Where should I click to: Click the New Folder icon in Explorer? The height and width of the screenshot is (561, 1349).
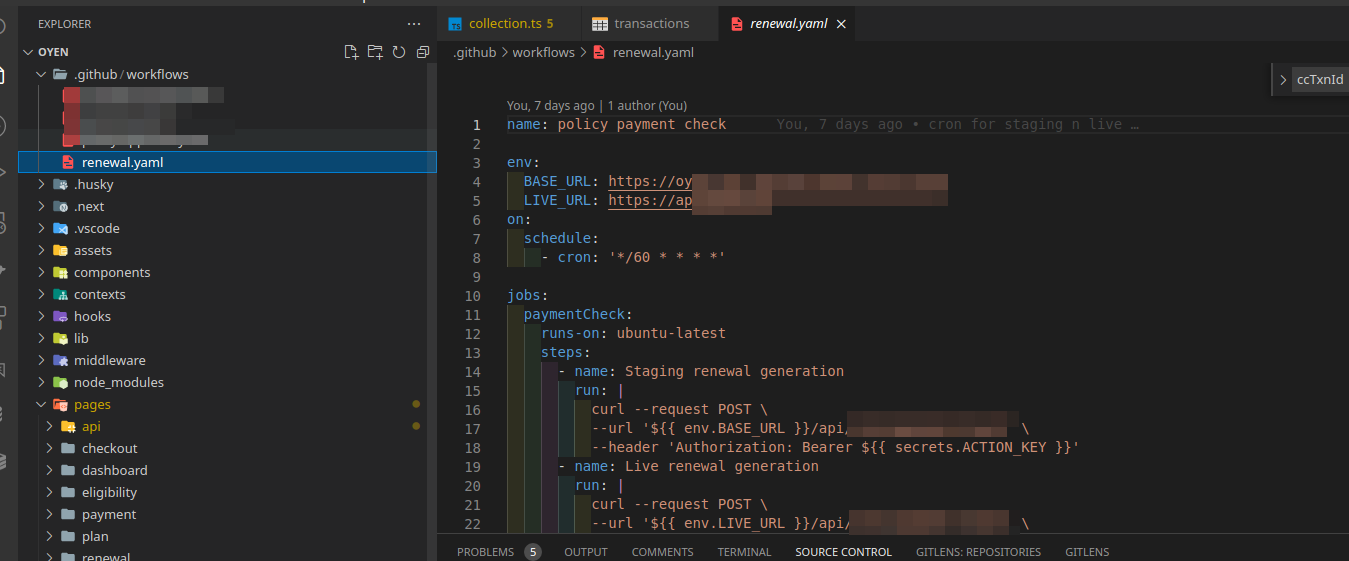click(x=375, y=52)
